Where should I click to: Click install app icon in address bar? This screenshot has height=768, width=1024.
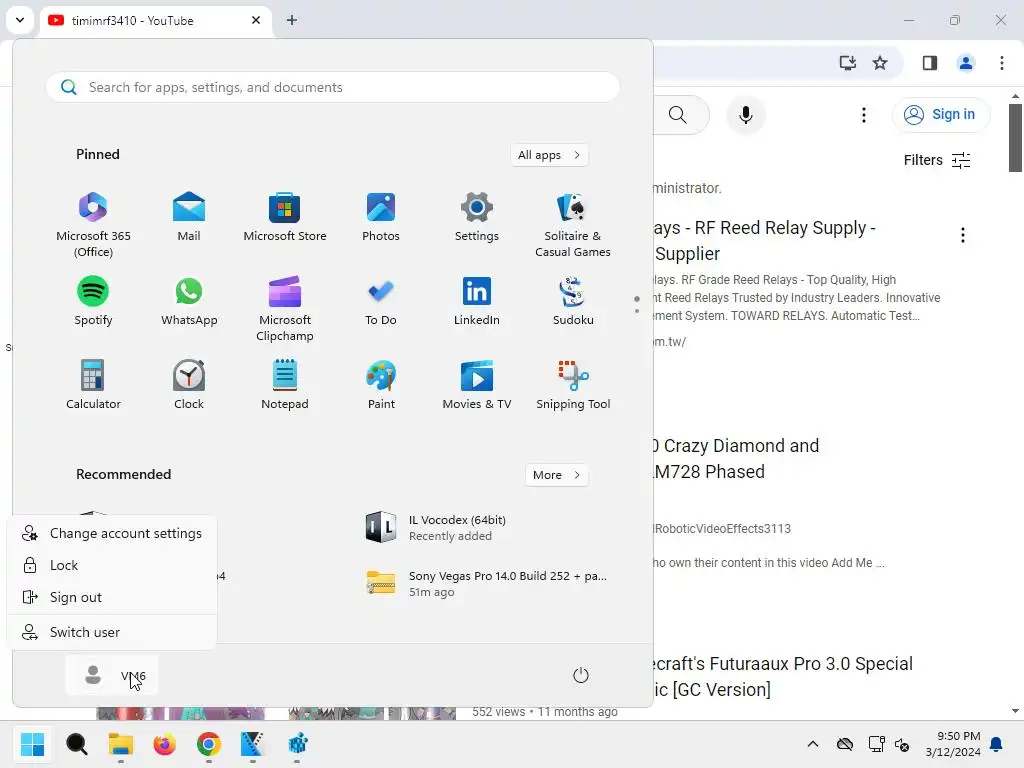[x=847, y=63]
